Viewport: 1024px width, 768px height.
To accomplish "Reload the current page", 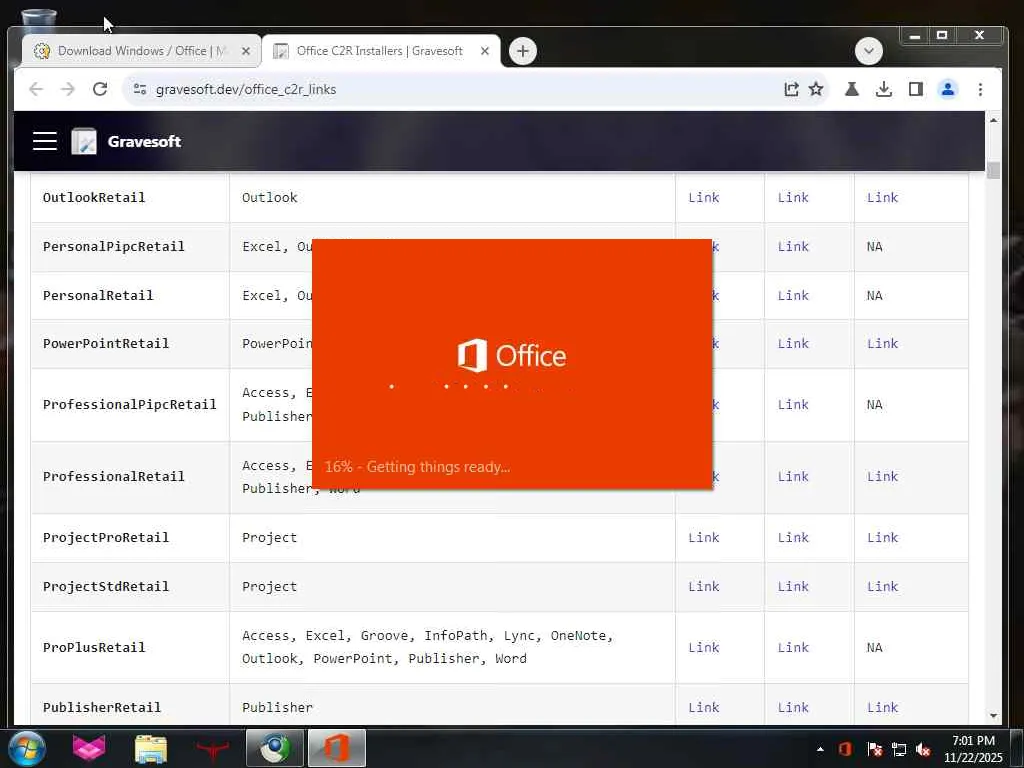I will tap(100, 89).
